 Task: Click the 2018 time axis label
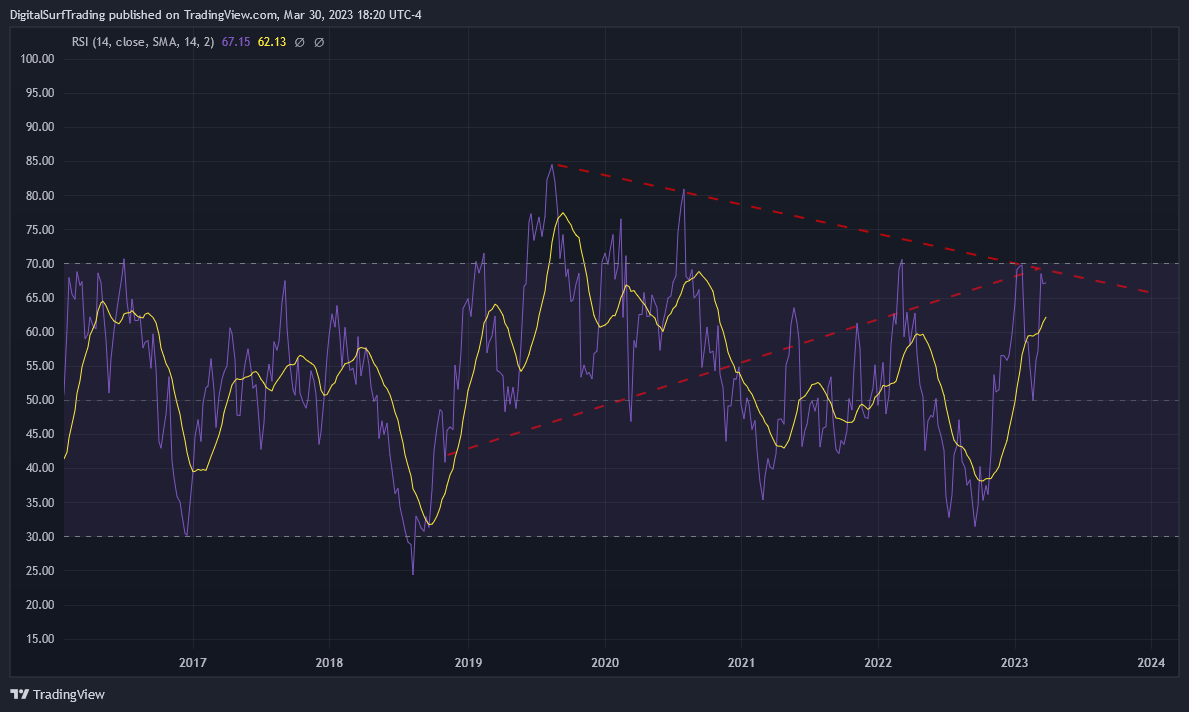click(329, 663)
